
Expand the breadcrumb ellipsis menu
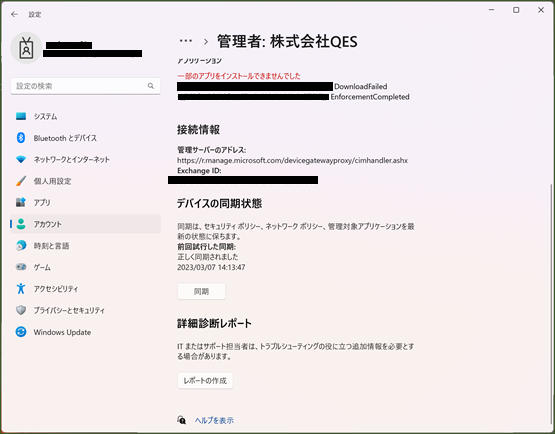pos(186,41)
